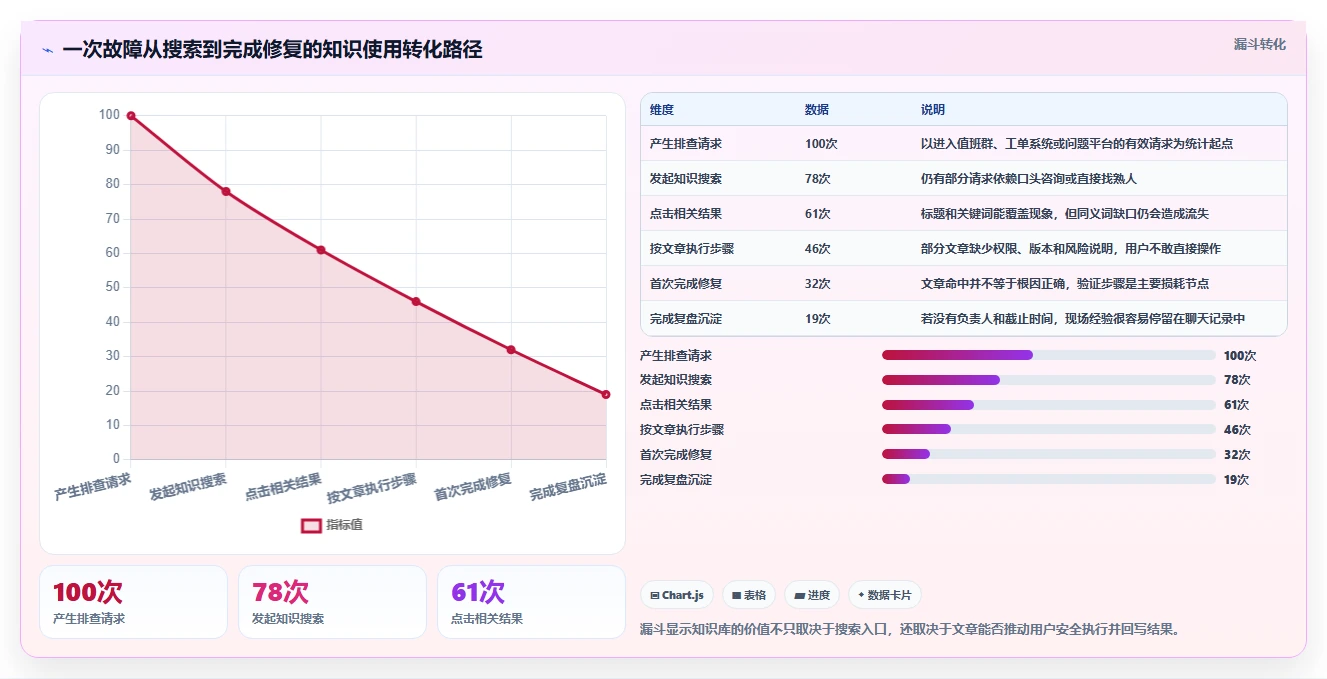Click the chart point for 首次完成修复
Viewport: 1327px width, 679px height.
[x=511, y=349]
